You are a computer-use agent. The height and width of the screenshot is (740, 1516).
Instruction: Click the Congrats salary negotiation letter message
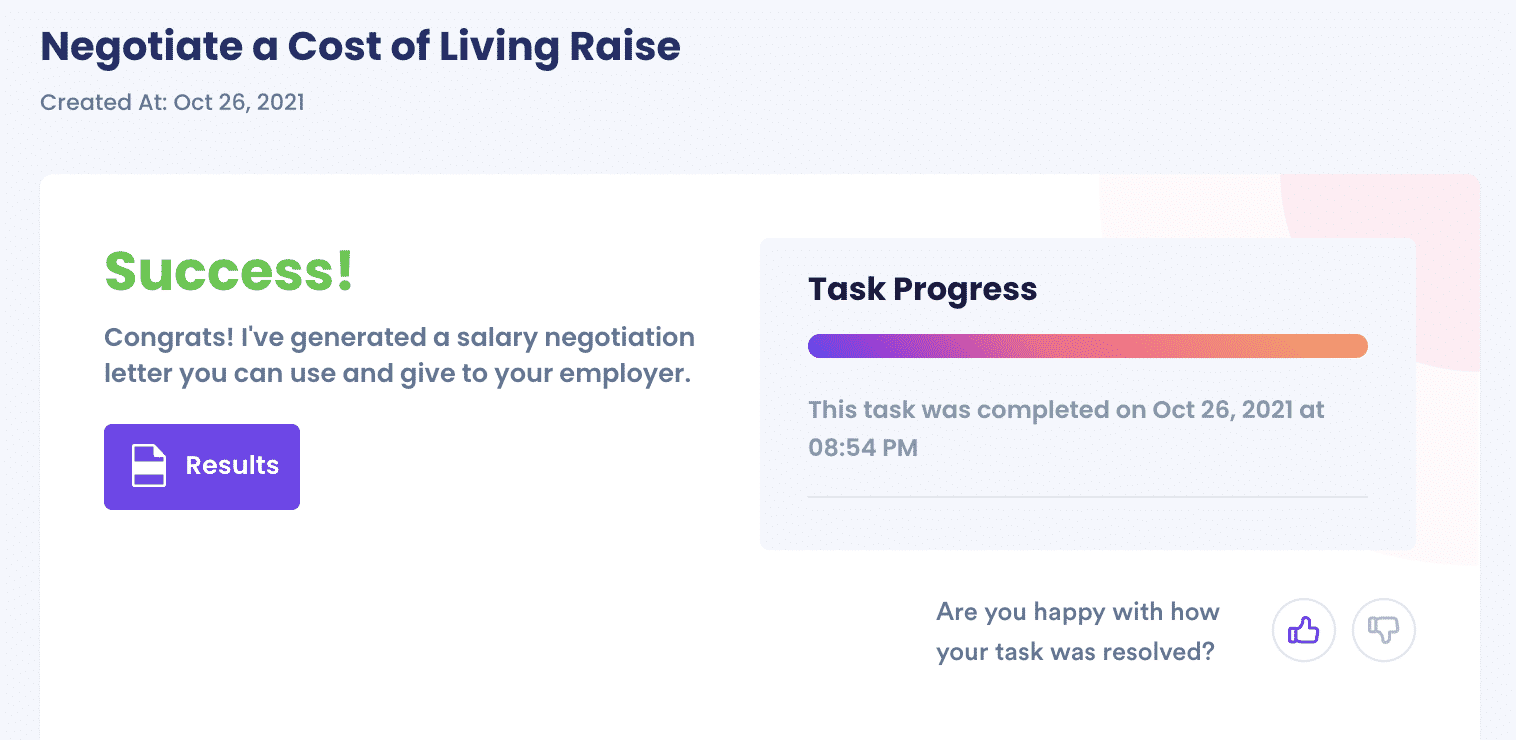399,356
